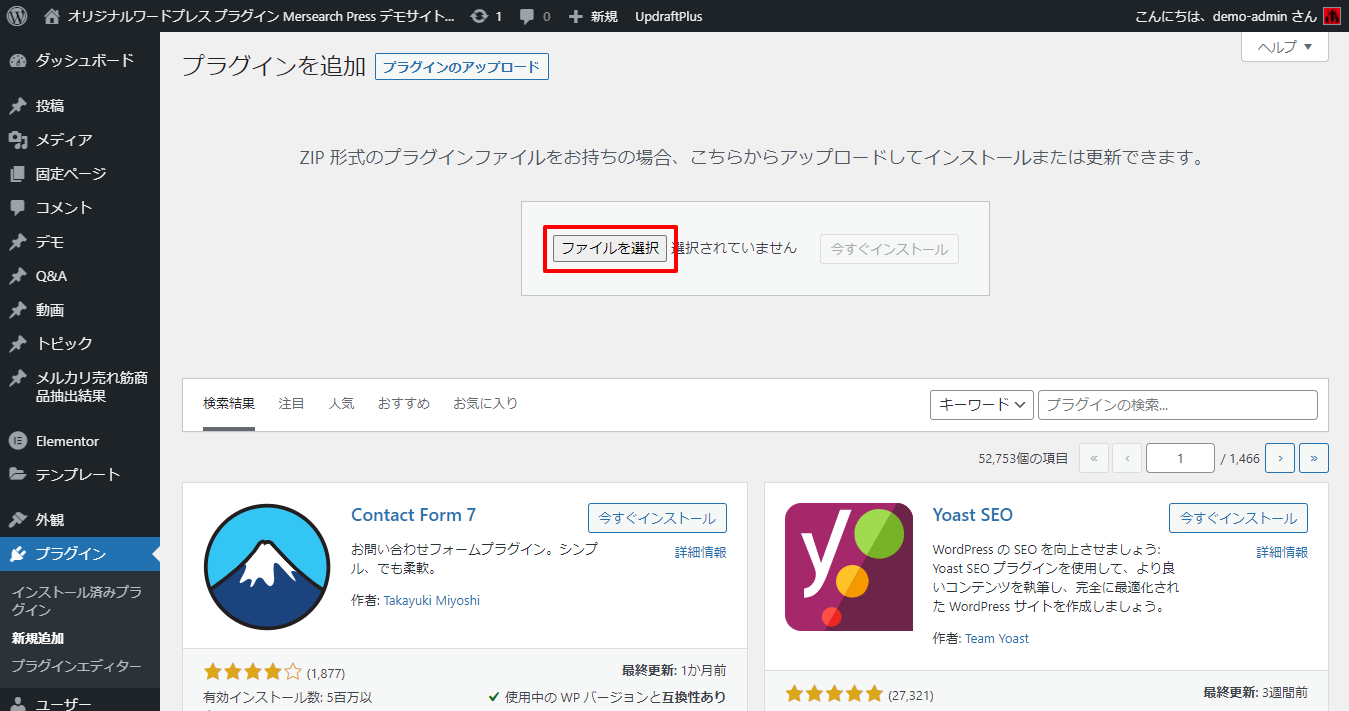Open the site name in admin bar
This screenshot has height=711, width=1349.
pos(261,16)
